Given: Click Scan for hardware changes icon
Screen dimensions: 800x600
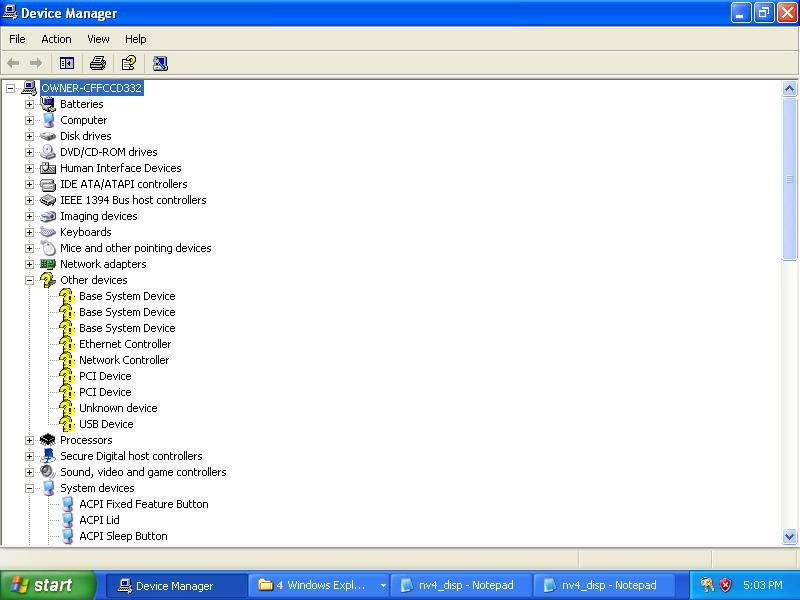Looking at the screenshot, I should click(160, 63).
